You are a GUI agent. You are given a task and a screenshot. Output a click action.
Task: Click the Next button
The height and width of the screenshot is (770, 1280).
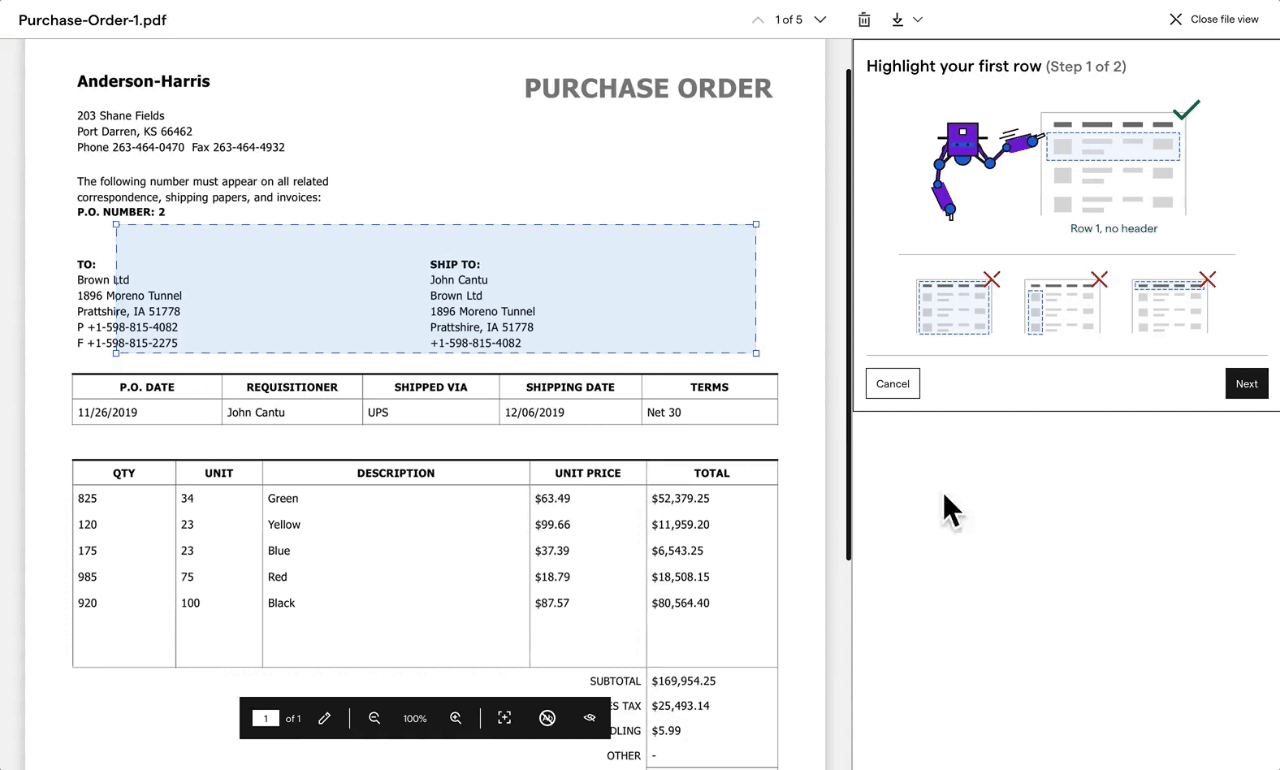[x=1247, y=384]
